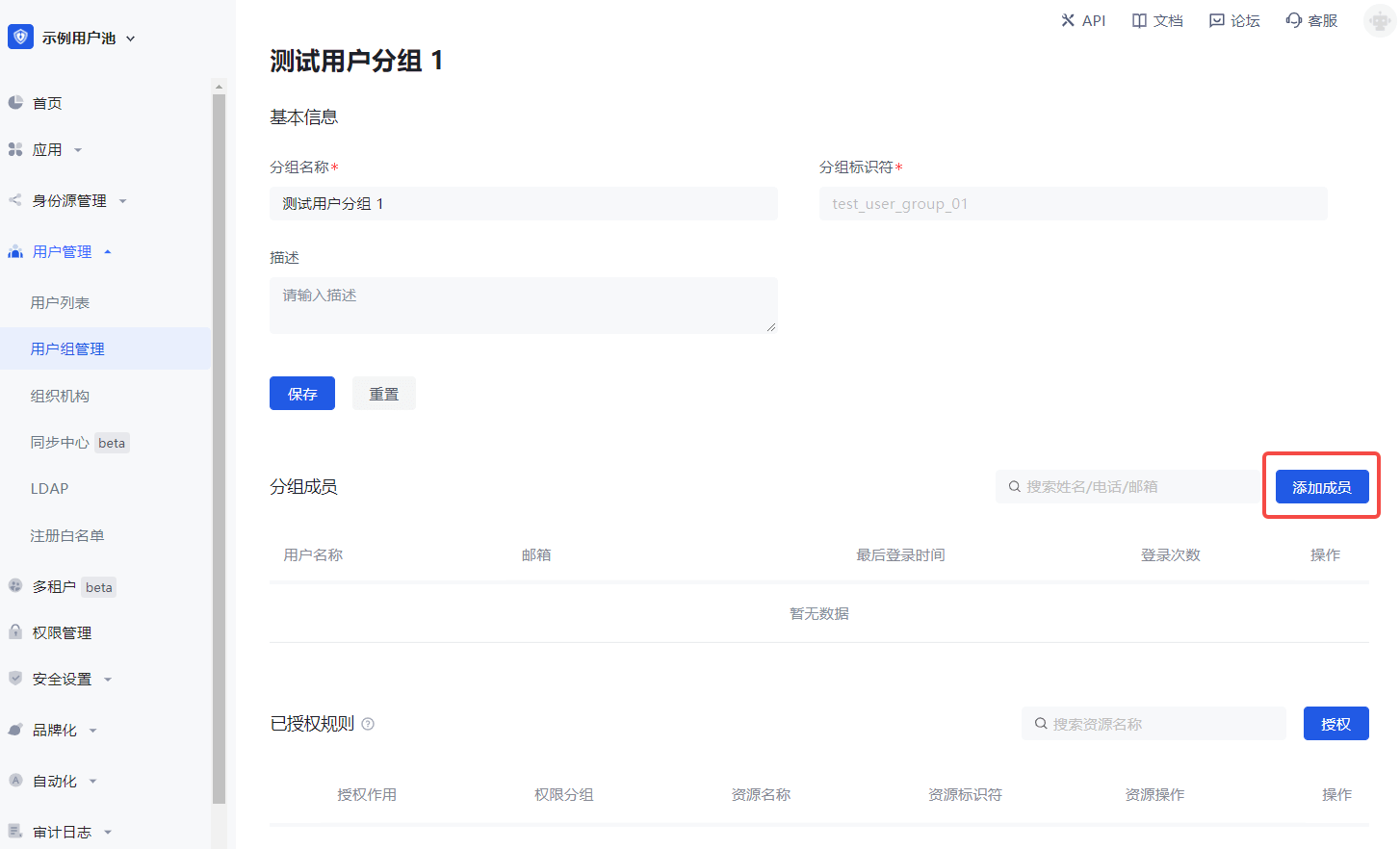Open 客服 headset support icon
This screenshot has width=1400, height=849.
point(1293,20)
